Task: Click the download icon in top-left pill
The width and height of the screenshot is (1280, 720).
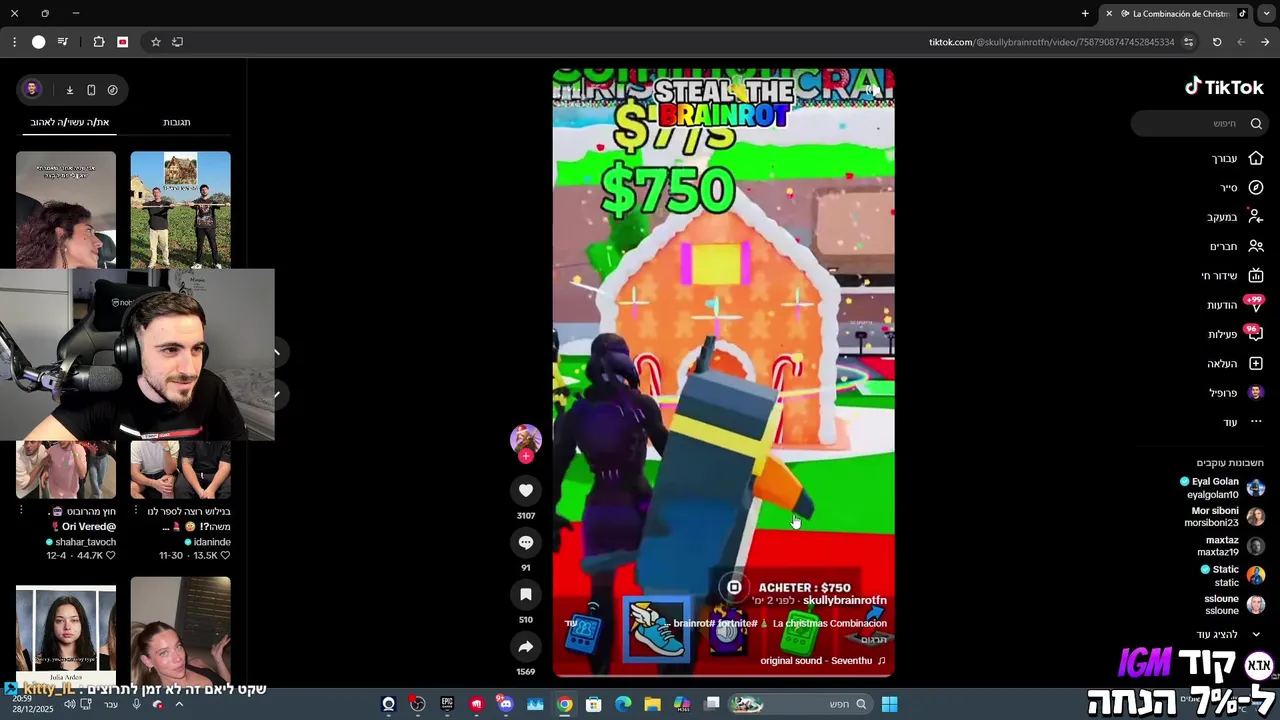Action: pos(70,90)
